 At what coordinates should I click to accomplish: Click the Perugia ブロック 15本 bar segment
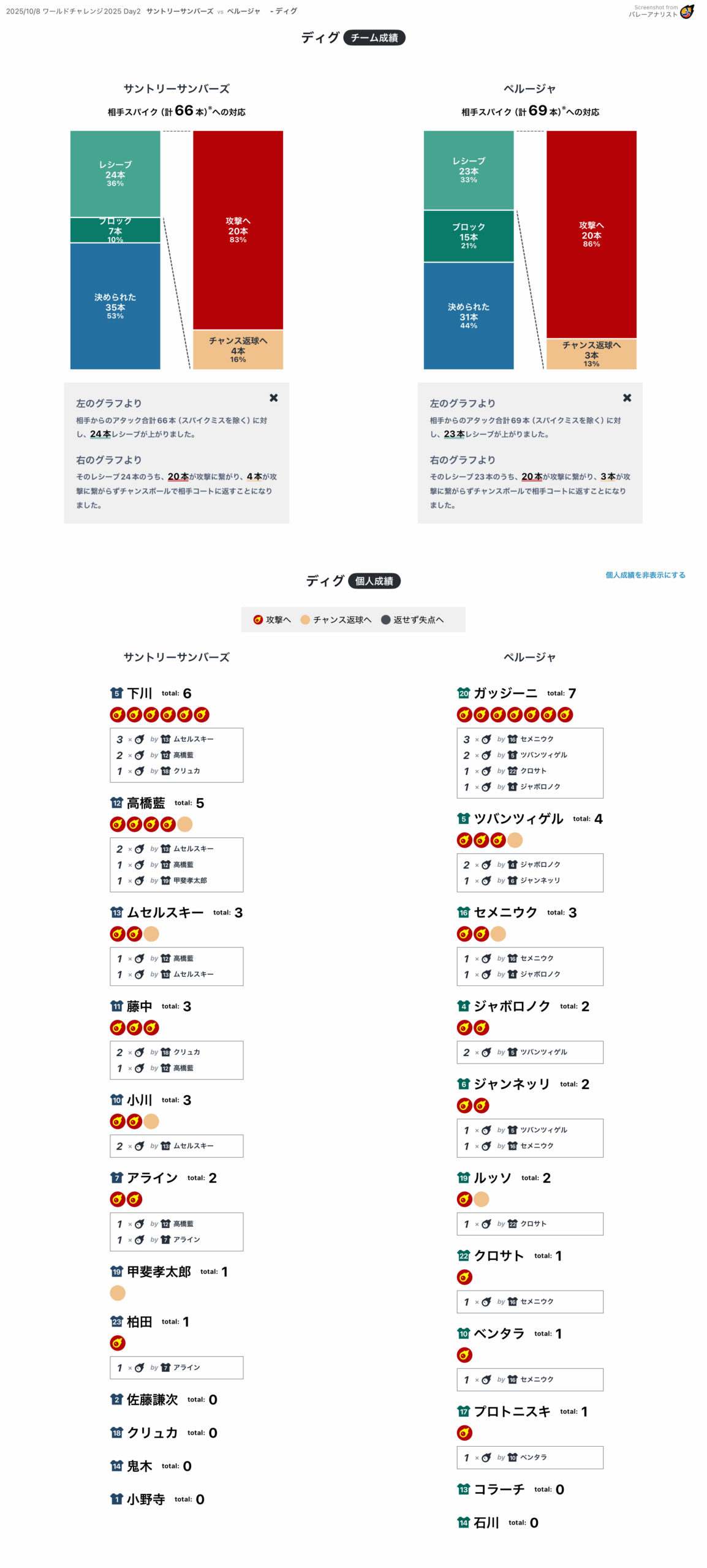coord(468,236)
